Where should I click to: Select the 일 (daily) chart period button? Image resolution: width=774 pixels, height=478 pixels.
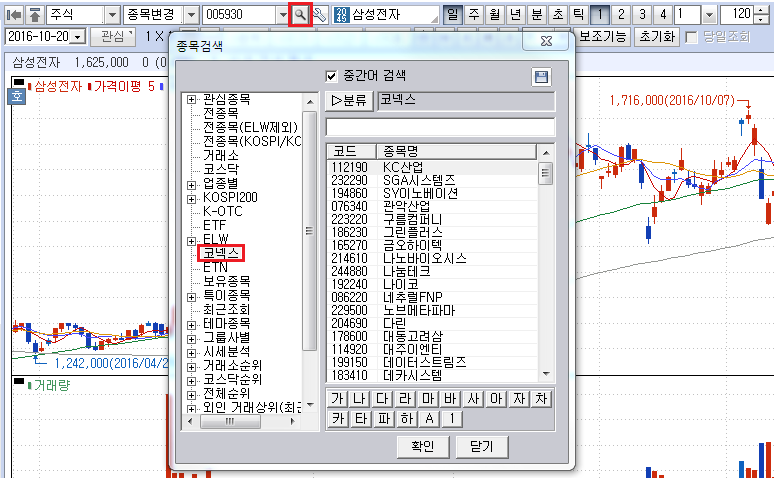453,15
